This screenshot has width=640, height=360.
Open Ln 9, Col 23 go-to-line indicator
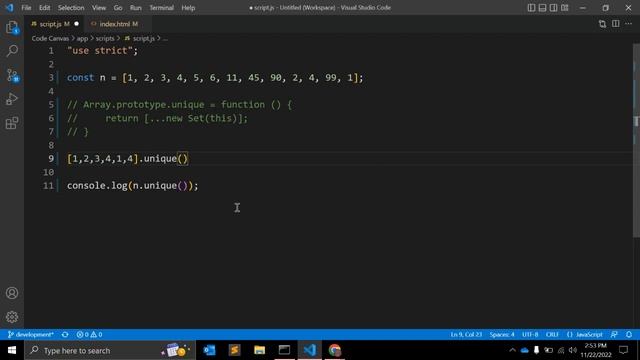(x=466, y=335)
